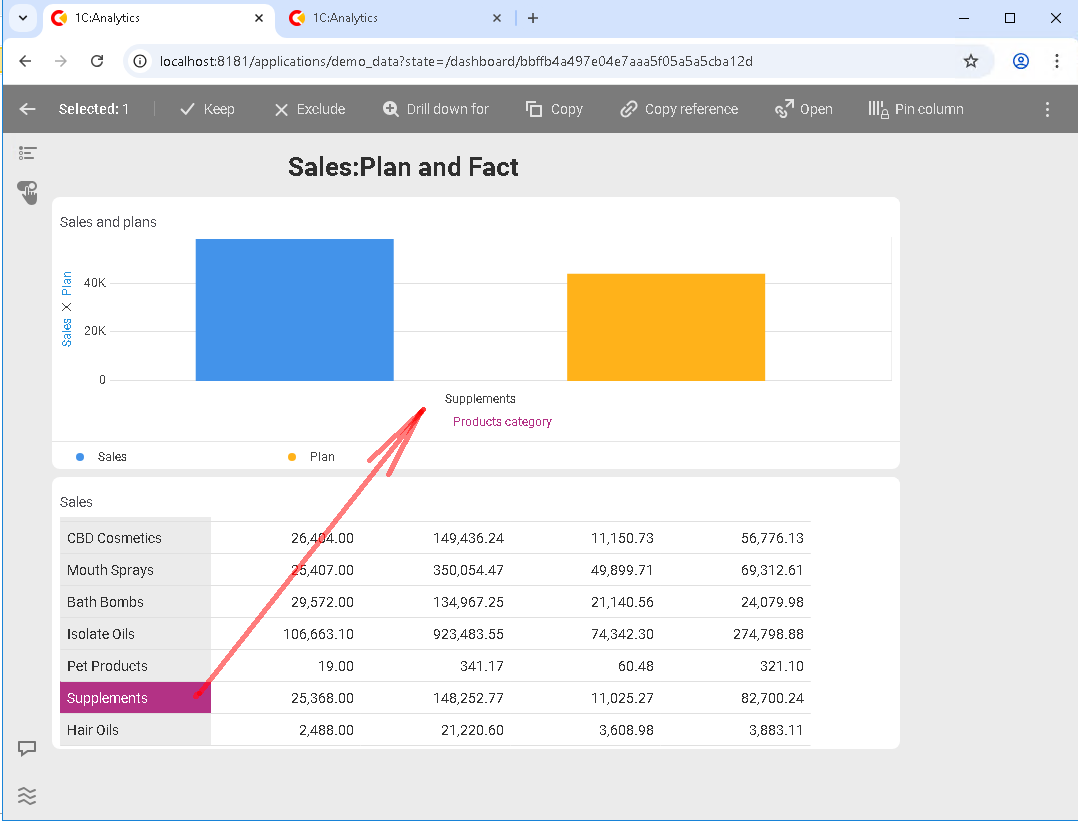Click Exclude to remove selected item

pos(310,109)
